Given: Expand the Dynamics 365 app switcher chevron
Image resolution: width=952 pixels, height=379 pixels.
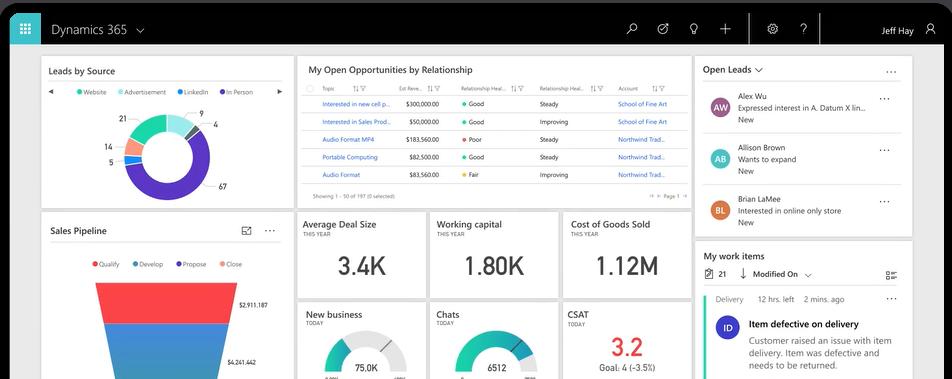Looking at the screenshot, I should 140,30.
